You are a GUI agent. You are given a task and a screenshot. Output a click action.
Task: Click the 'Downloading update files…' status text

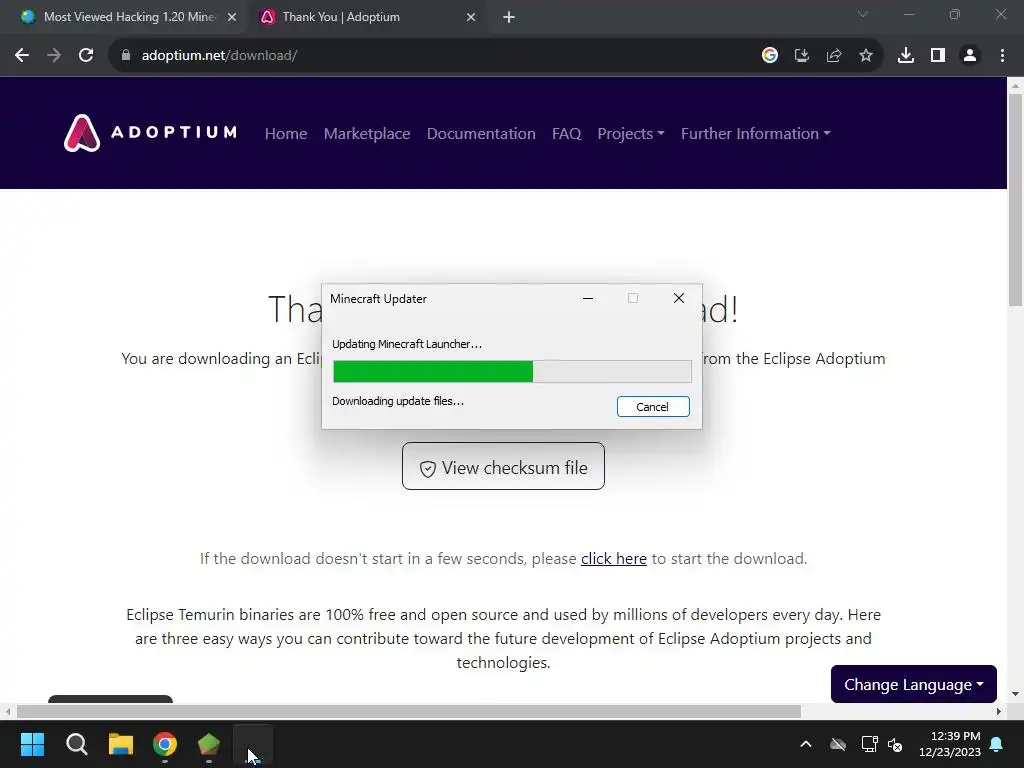[x=398, y=401]
